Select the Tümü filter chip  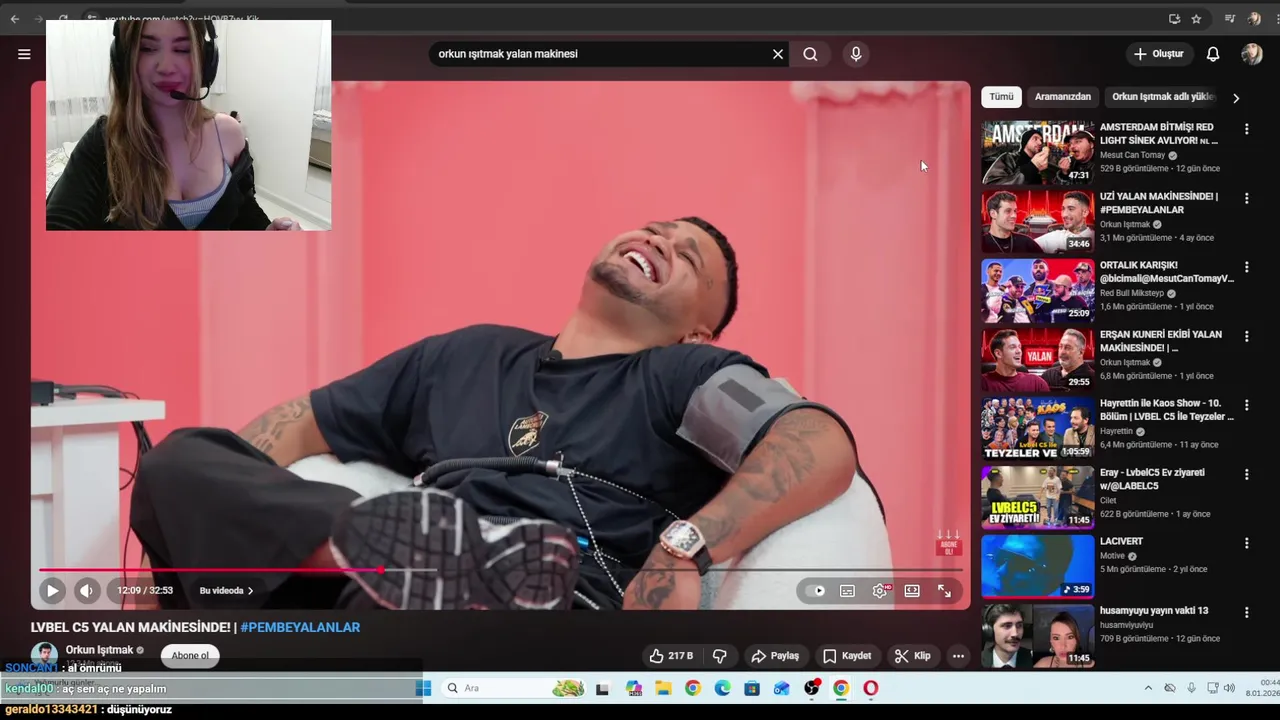click(x=1001, y=97)
